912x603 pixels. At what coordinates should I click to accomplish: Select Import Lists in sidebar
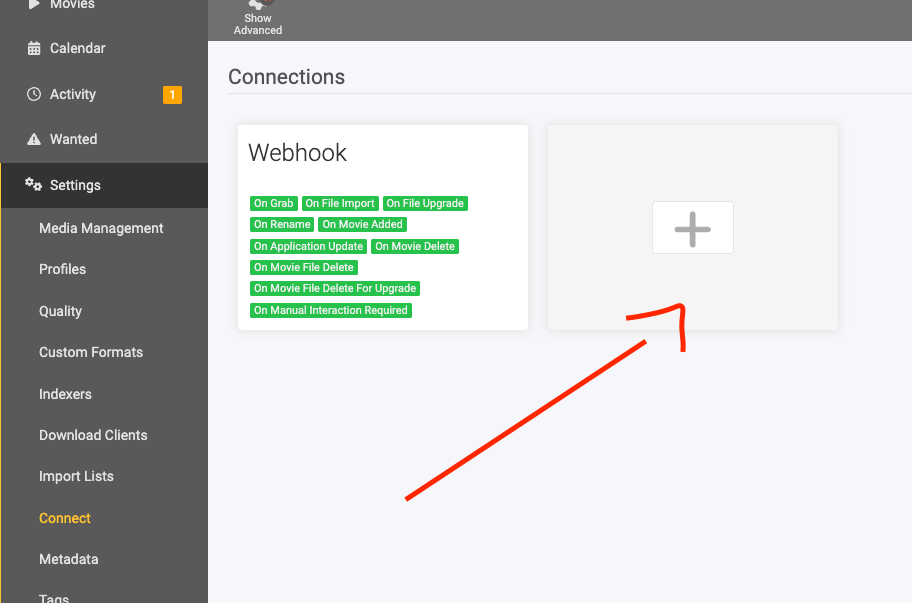point(76,476)
